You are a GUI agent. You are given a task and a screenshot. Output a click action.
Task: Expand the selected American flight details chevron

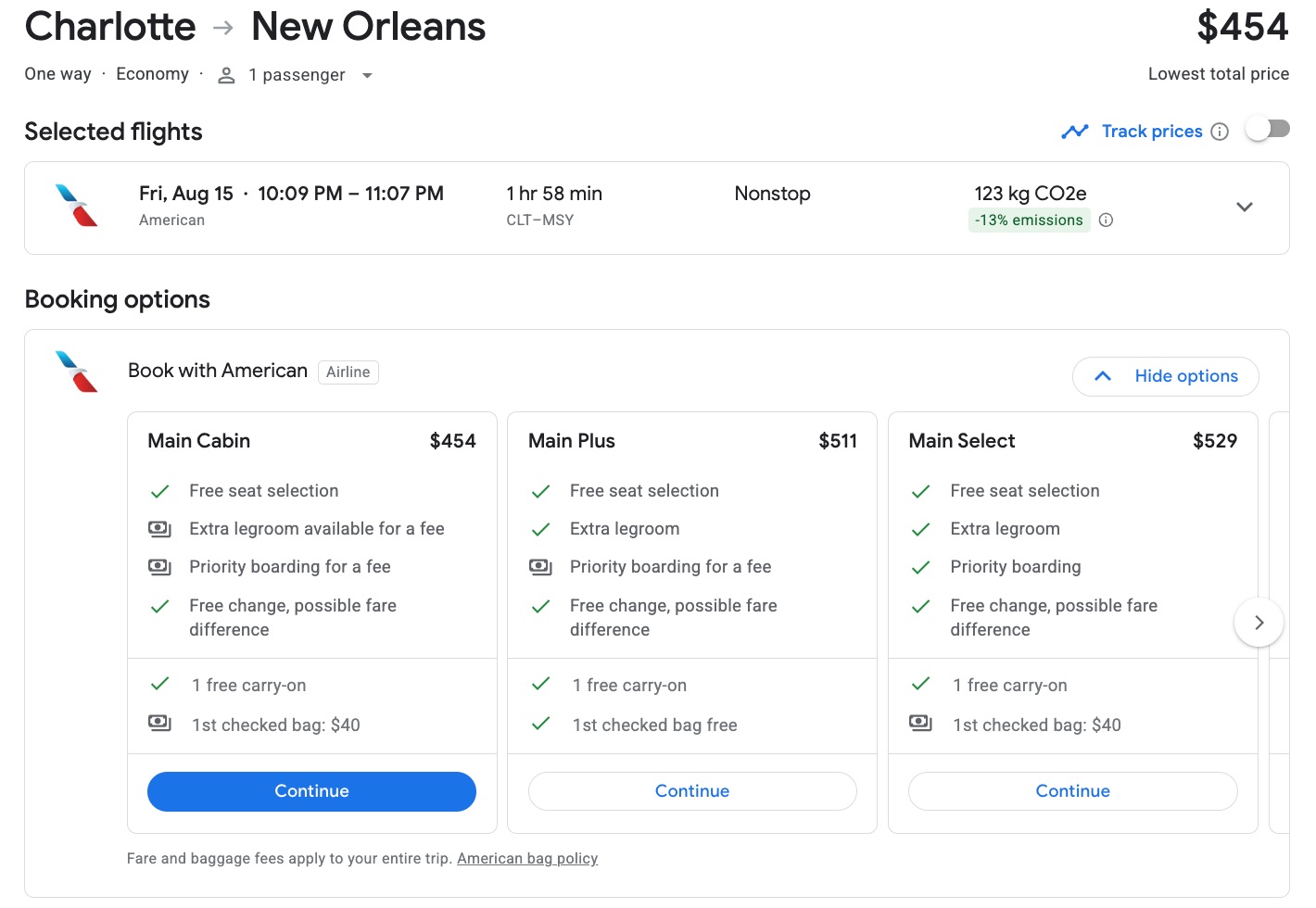coord(1245,207)
